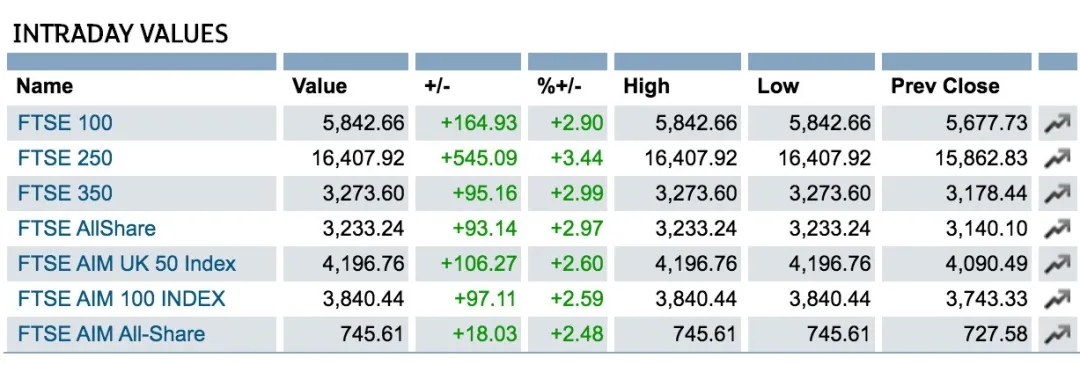Click the High column header

click(646, 87)
